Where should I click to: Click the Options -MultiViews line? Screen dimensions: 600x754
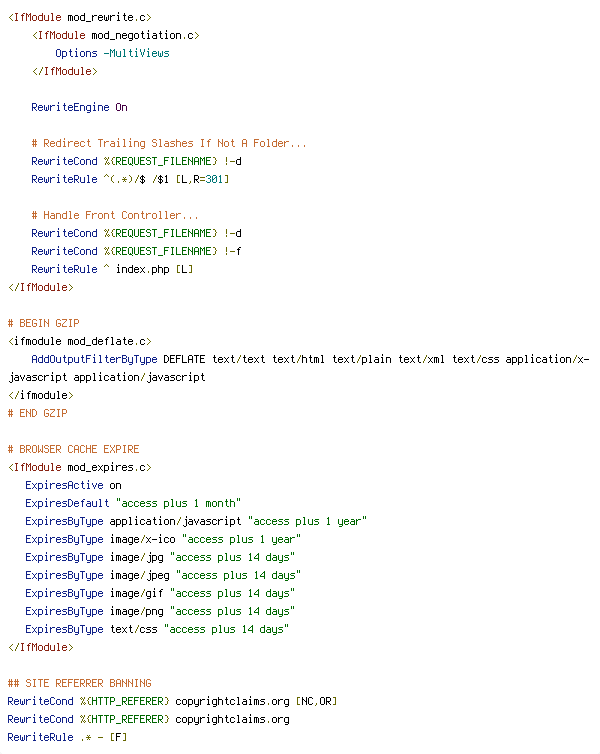point(112,53)
